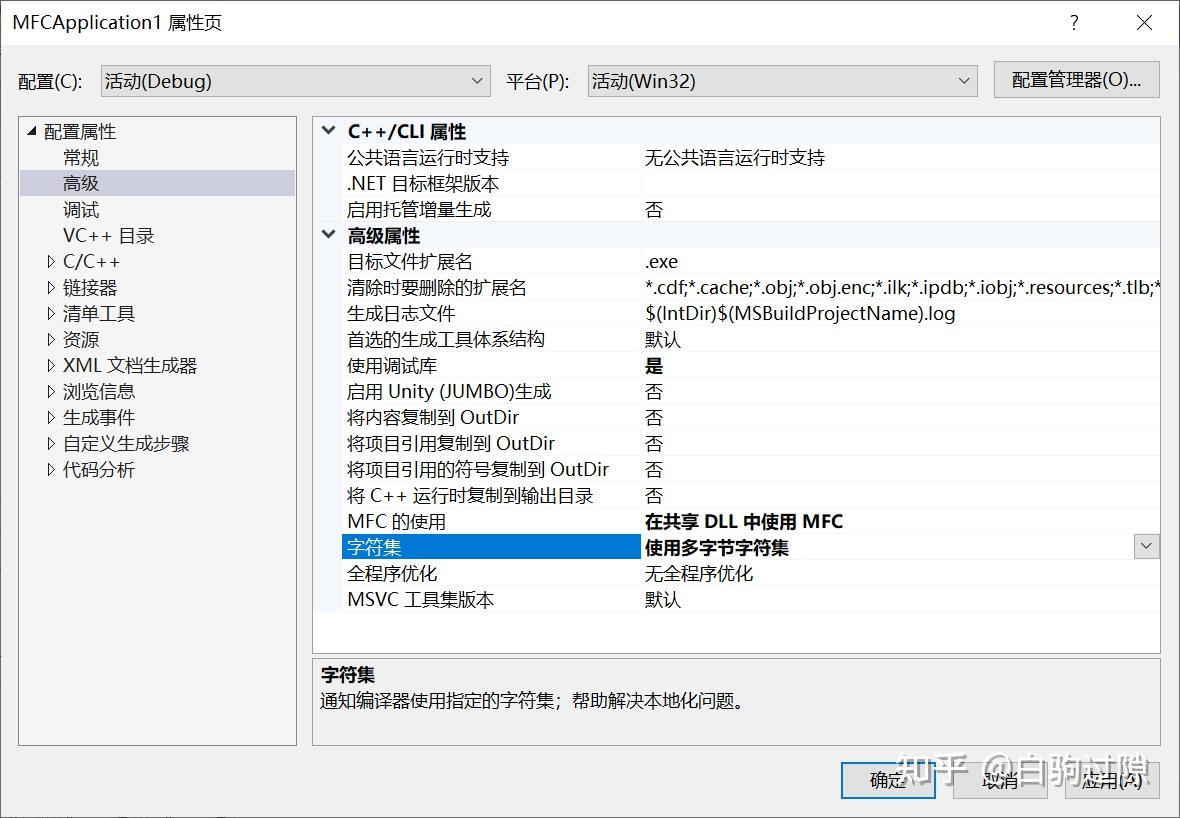This screenshot has height=818, width=1180.
Task: Expand the 代码分析 tree node arrow
Action: pyautogui.click(x=50, y=470)
